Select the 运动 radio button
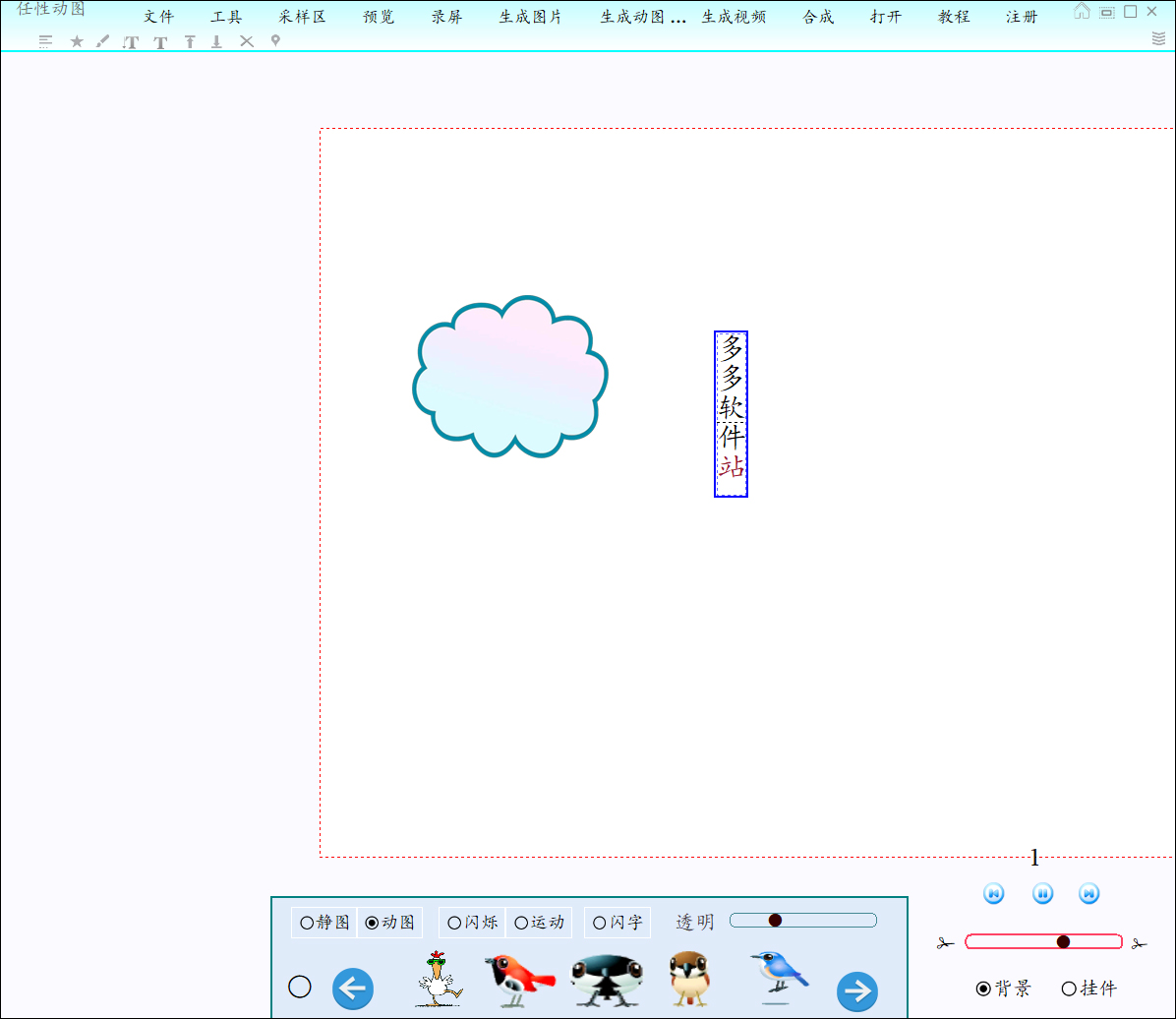This screenshot has height=1019, width=1176. pos(539,923)
